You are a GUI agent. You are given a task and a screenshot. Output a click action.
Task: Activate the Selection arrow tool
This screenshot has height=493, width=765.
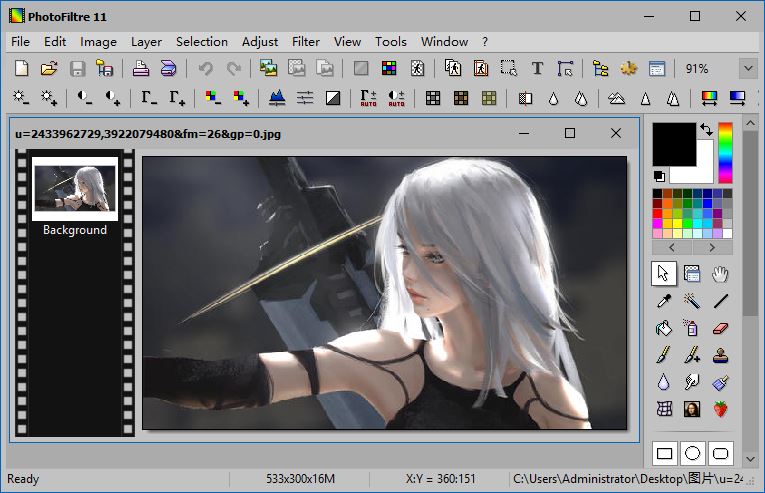point(664,273)
